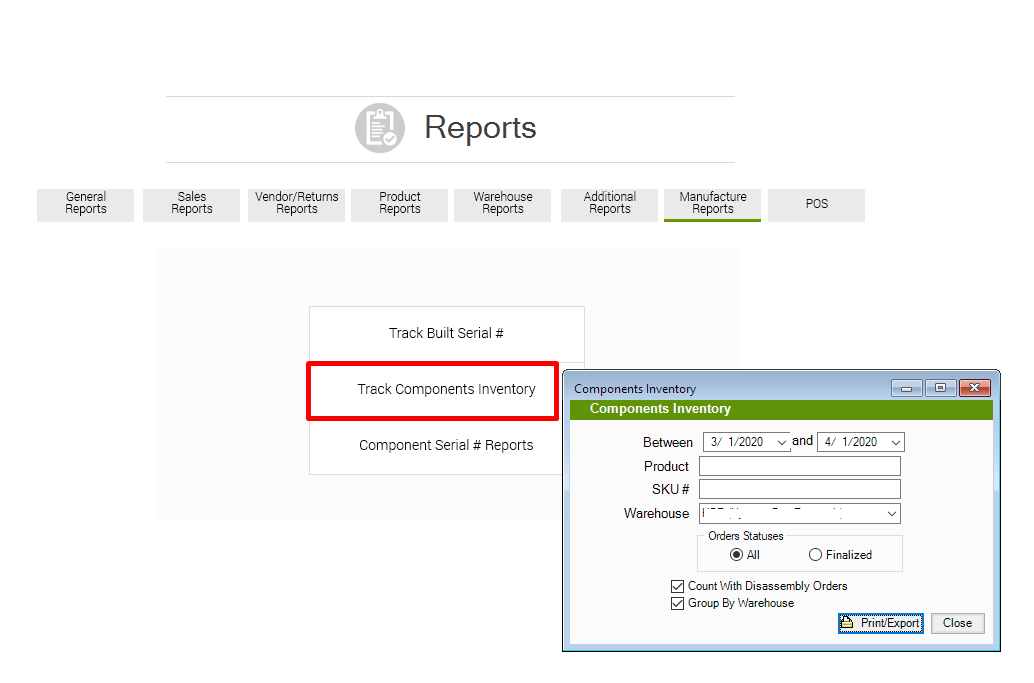Expand the end date picker
The width and height of the screenshot is (1034, 683).
coord(895,442)
